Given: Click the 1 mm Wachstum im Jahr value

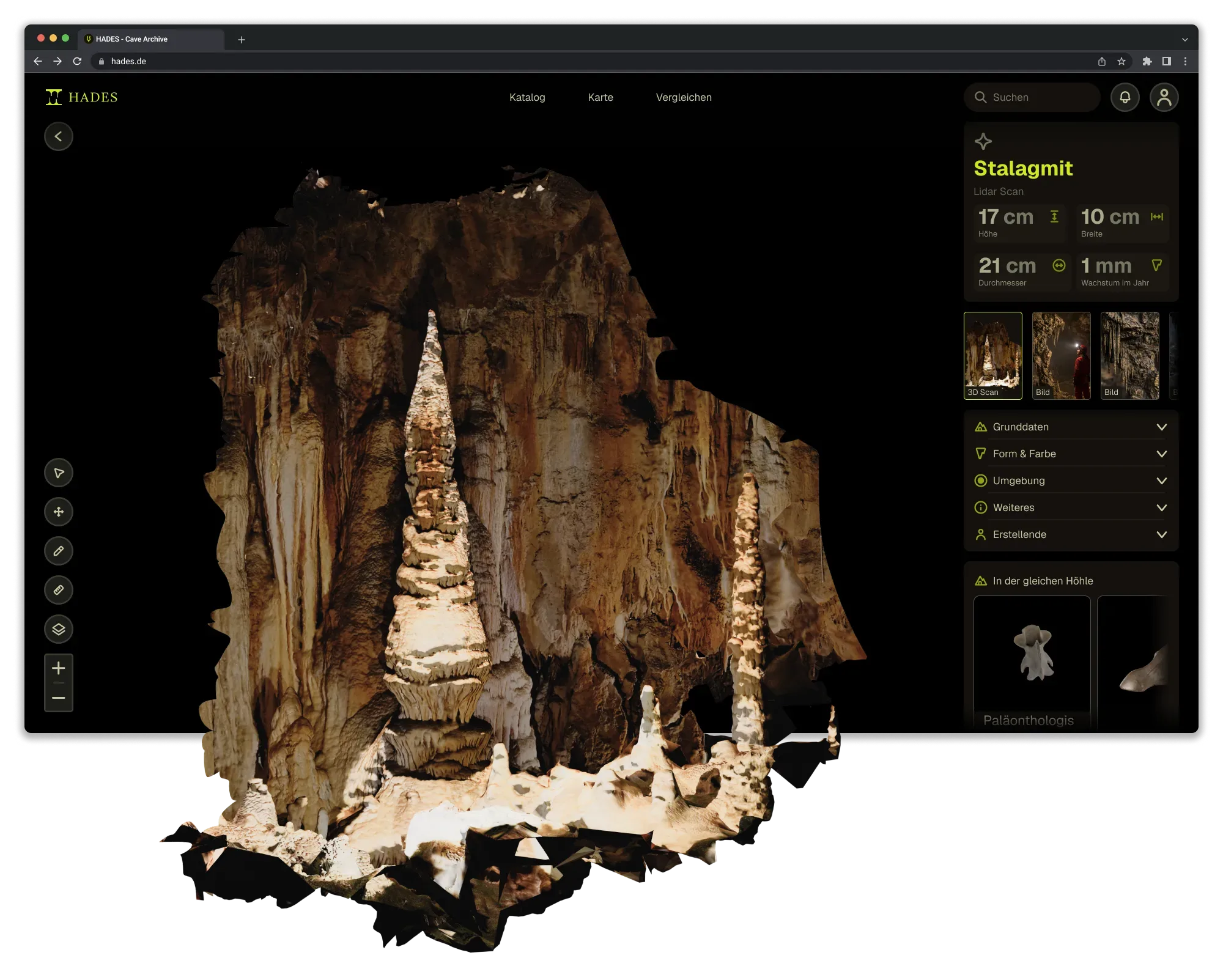Looking at the screenshot, I should 1106,265.
